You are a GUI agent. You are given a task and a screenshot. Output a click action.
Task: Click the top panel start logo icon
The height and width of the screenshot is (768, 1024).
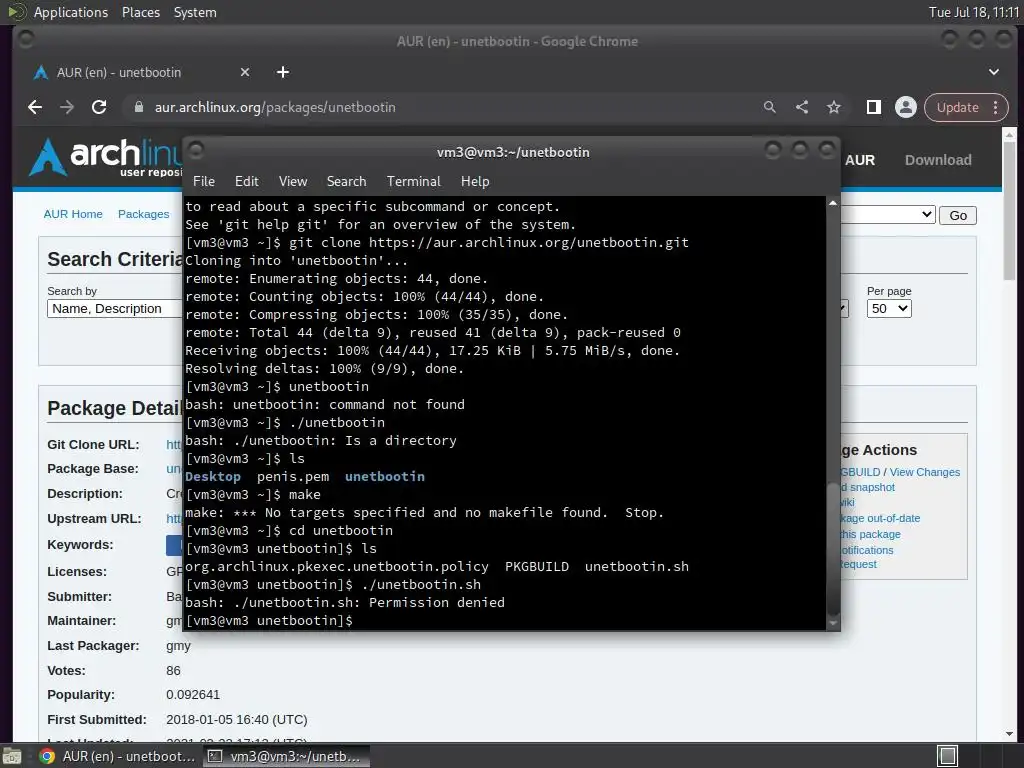click(x=16, y=12)
